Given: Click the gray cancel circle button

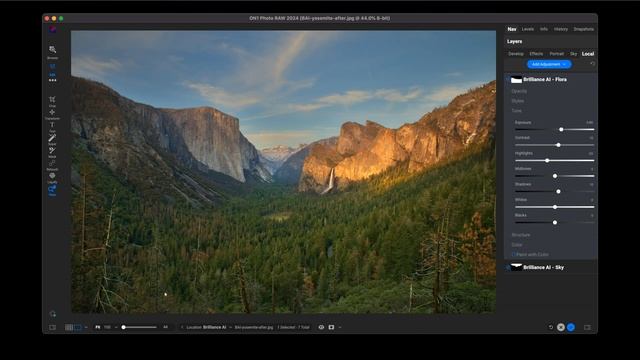Looking at the screenshot, I should click(561, 327).
